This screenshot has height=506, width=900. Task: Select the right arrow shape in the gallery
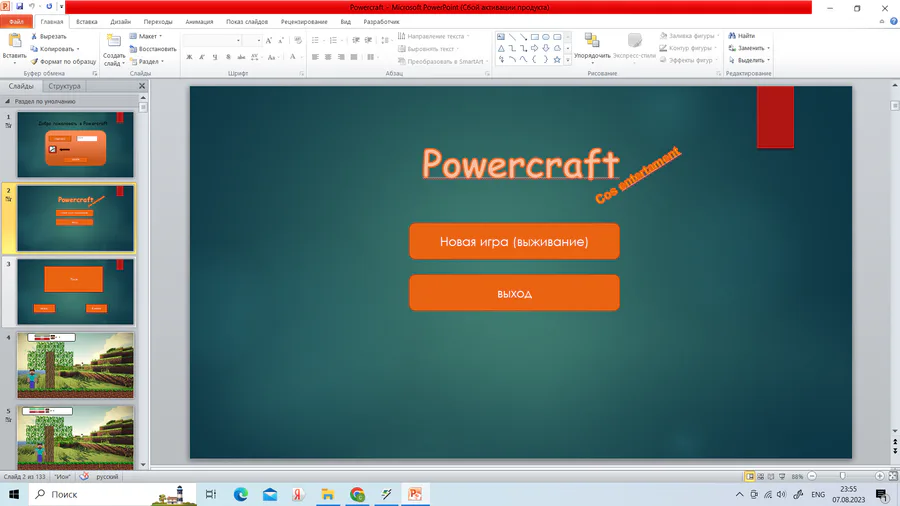(534, 48)
